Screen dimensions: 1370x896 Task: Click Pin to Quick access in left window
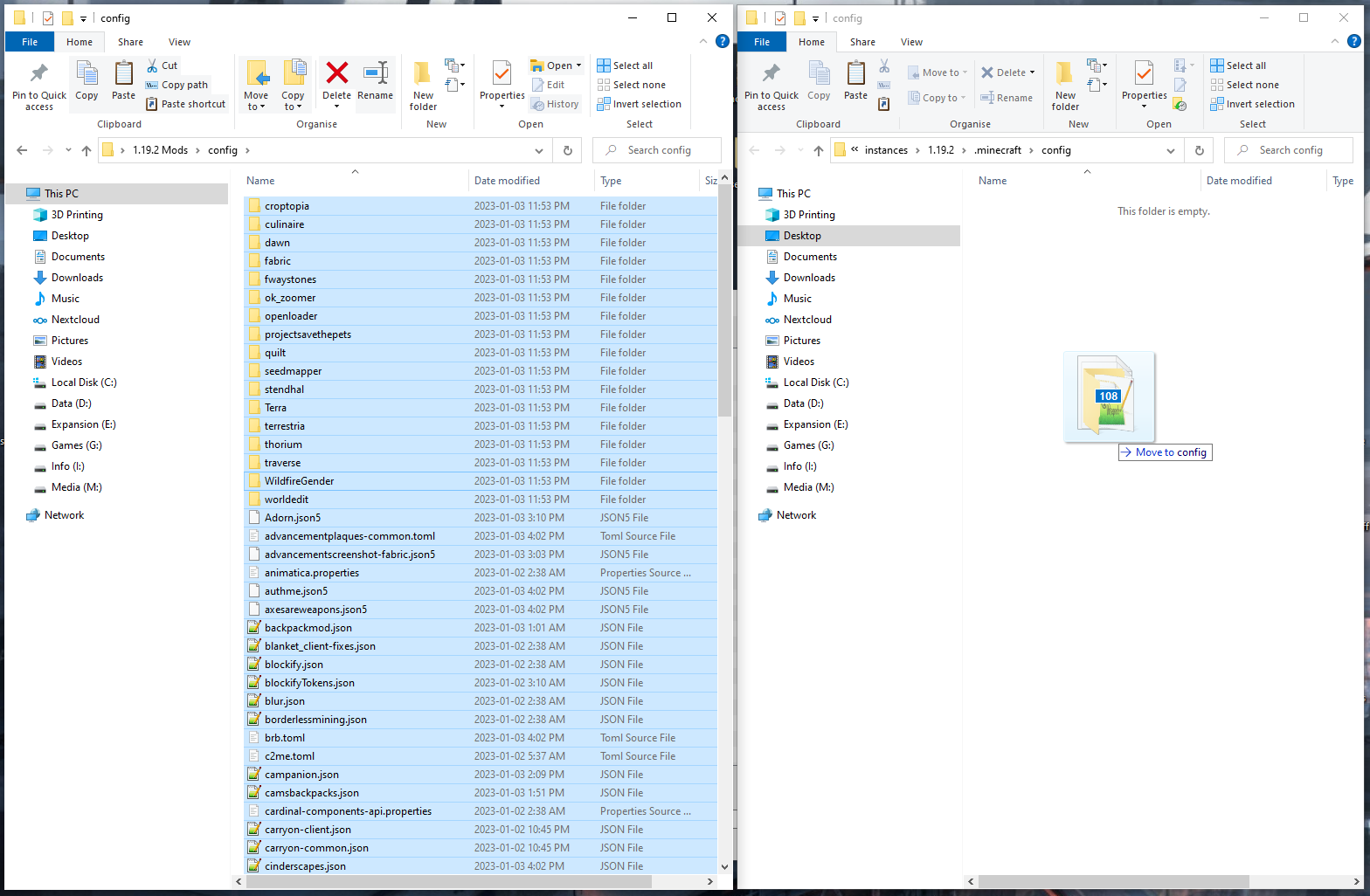point(38,86)
